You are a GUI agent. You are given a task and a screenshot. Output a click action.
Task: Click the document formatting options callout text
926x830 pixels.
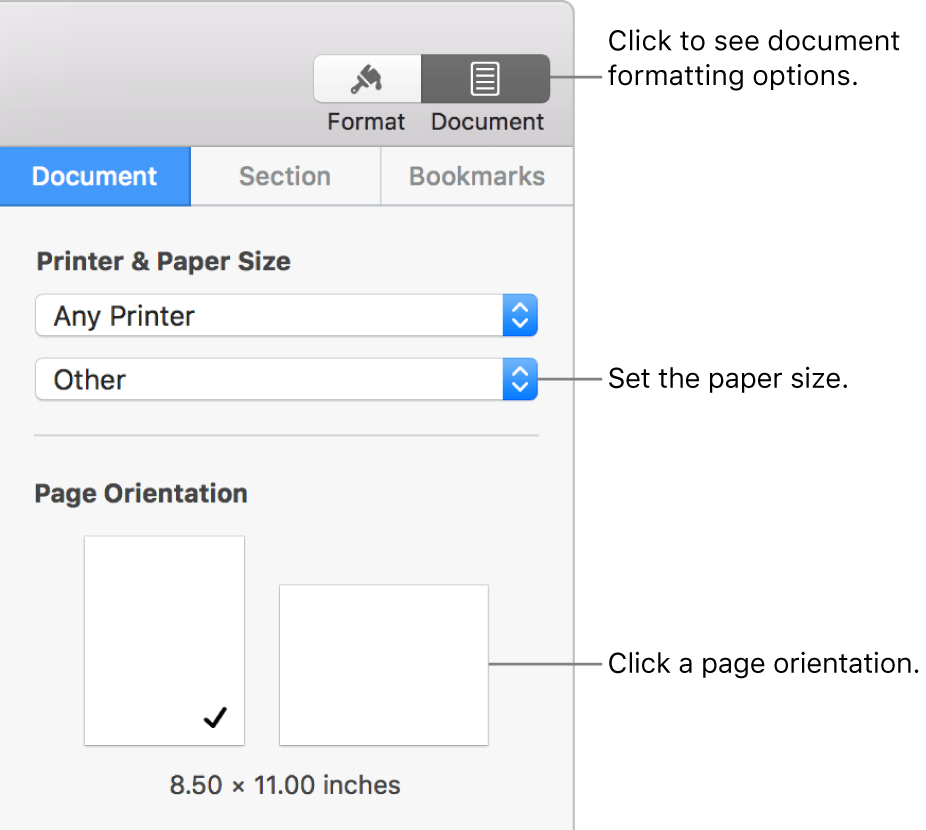tap(754, 58)
